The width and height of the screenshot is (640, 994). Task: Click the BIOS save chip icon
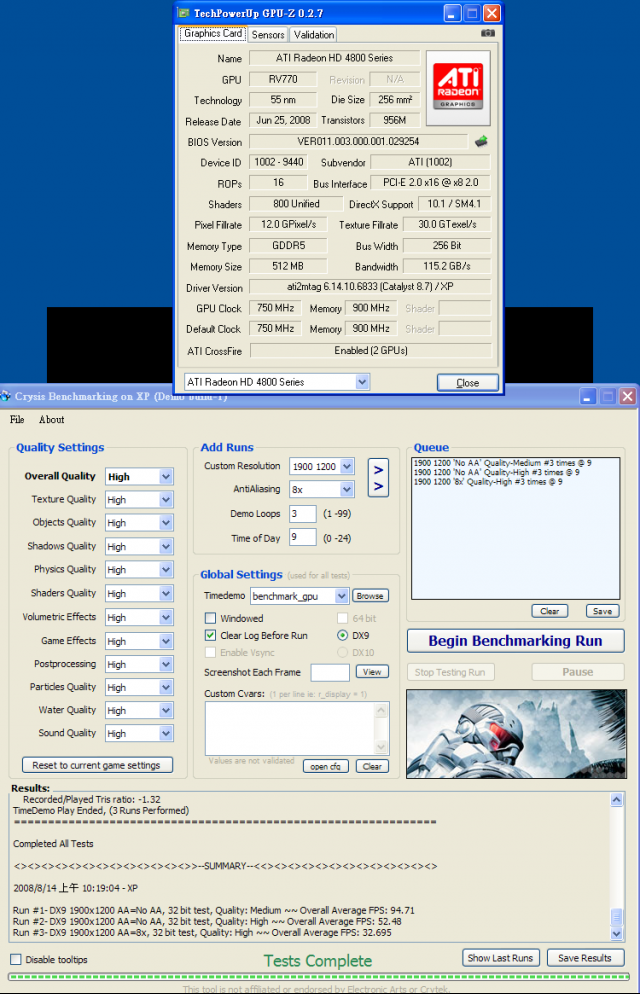tap(481, 141)
